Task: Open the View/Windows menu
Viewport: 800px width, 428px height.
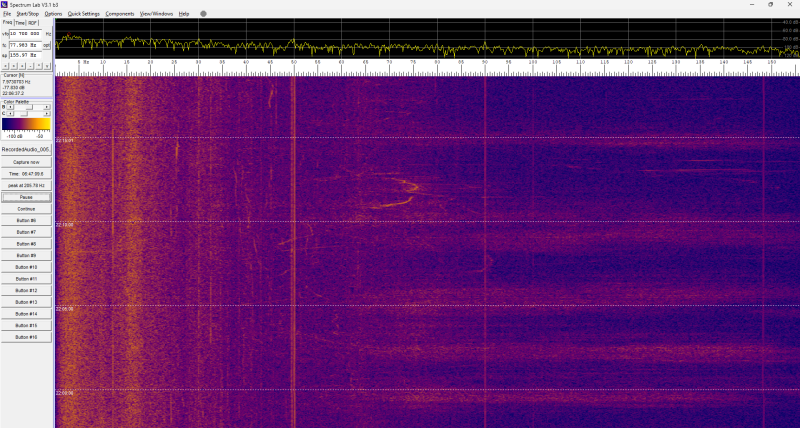Action: (157, 14)
